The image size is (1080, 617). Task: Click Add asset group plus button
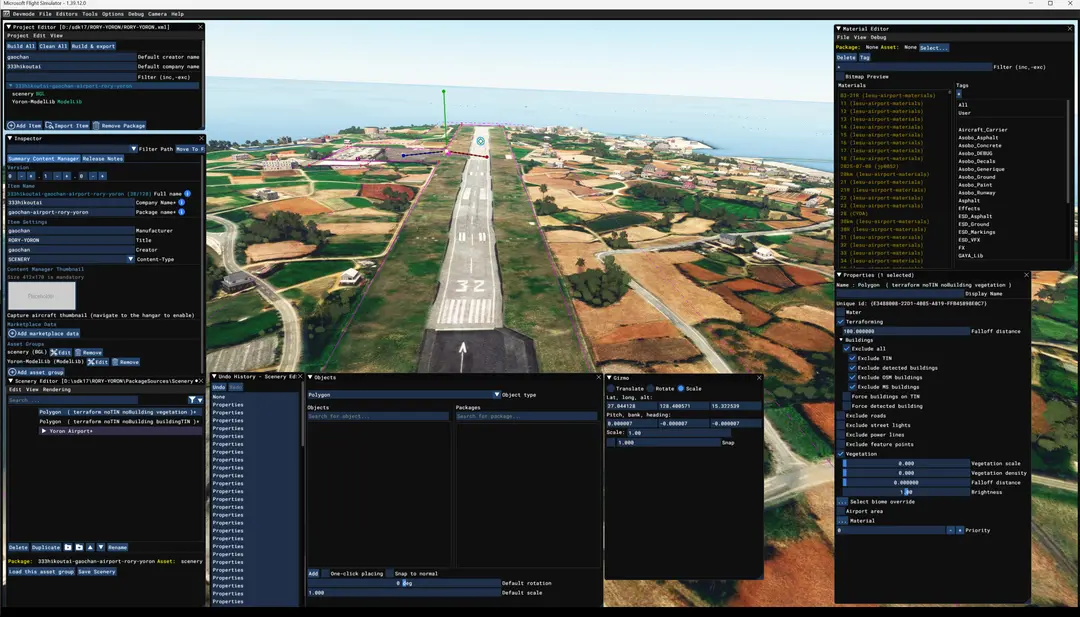tap(36, 372)
